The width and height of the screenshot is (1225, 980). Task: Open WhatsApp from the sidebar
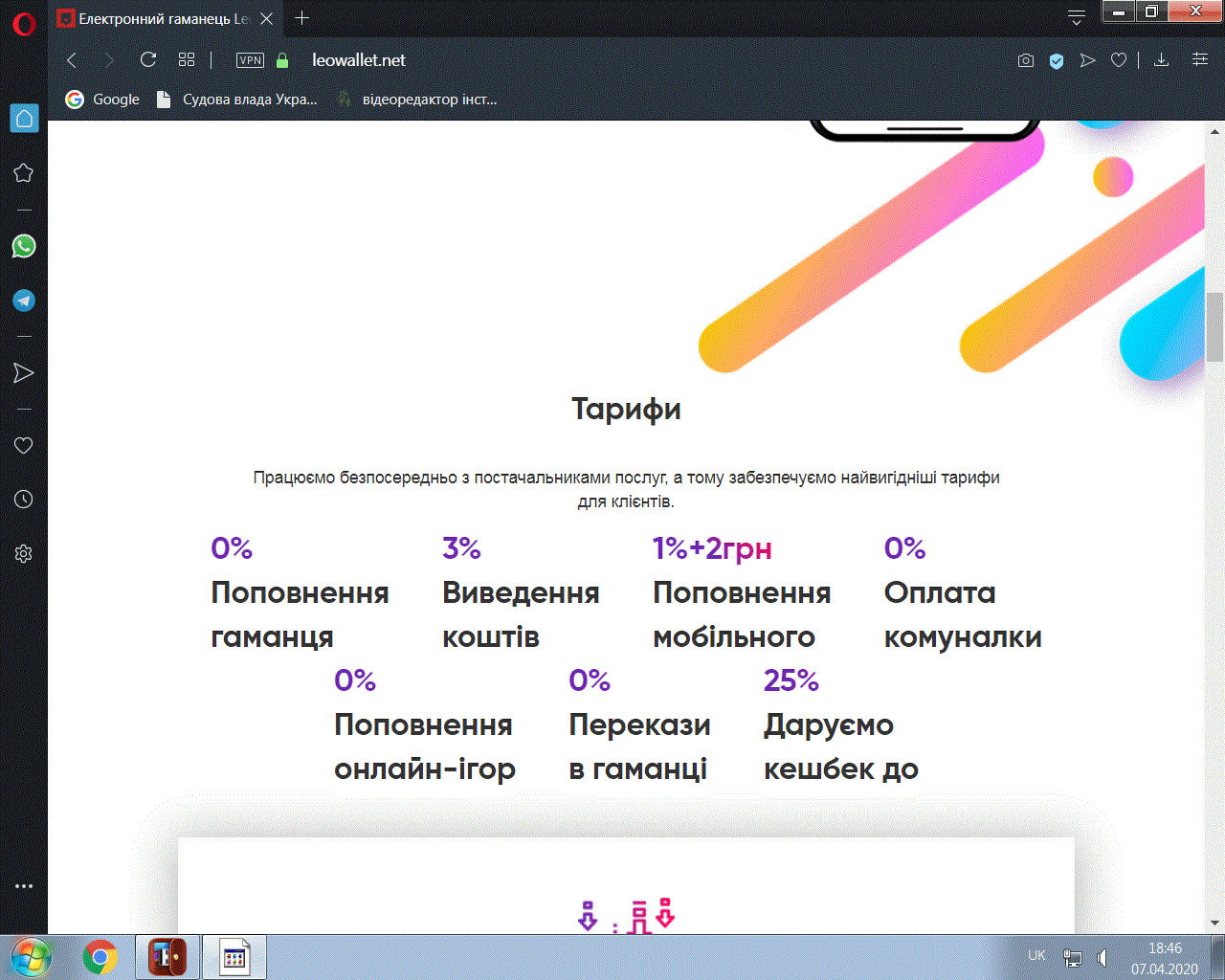point(23,246)
